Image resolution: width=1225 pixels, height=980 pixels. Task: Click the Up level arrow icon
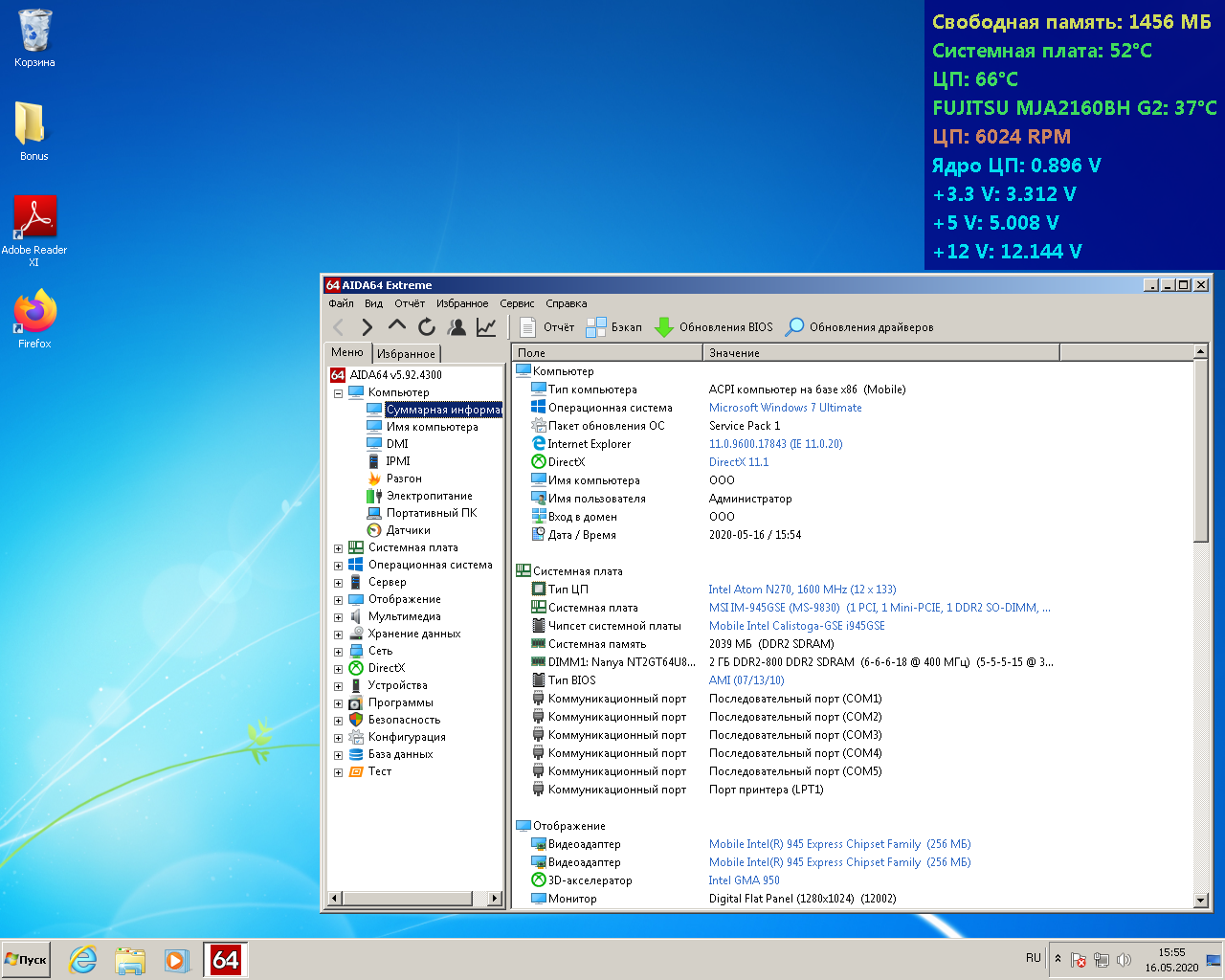point(396,326)
